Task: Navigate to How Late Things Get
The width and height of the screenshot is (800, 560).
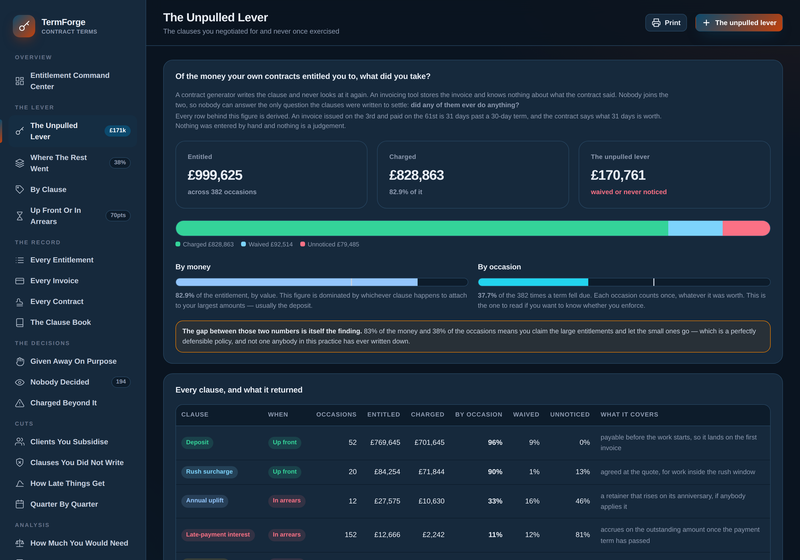Action: [x=69, y=483]
